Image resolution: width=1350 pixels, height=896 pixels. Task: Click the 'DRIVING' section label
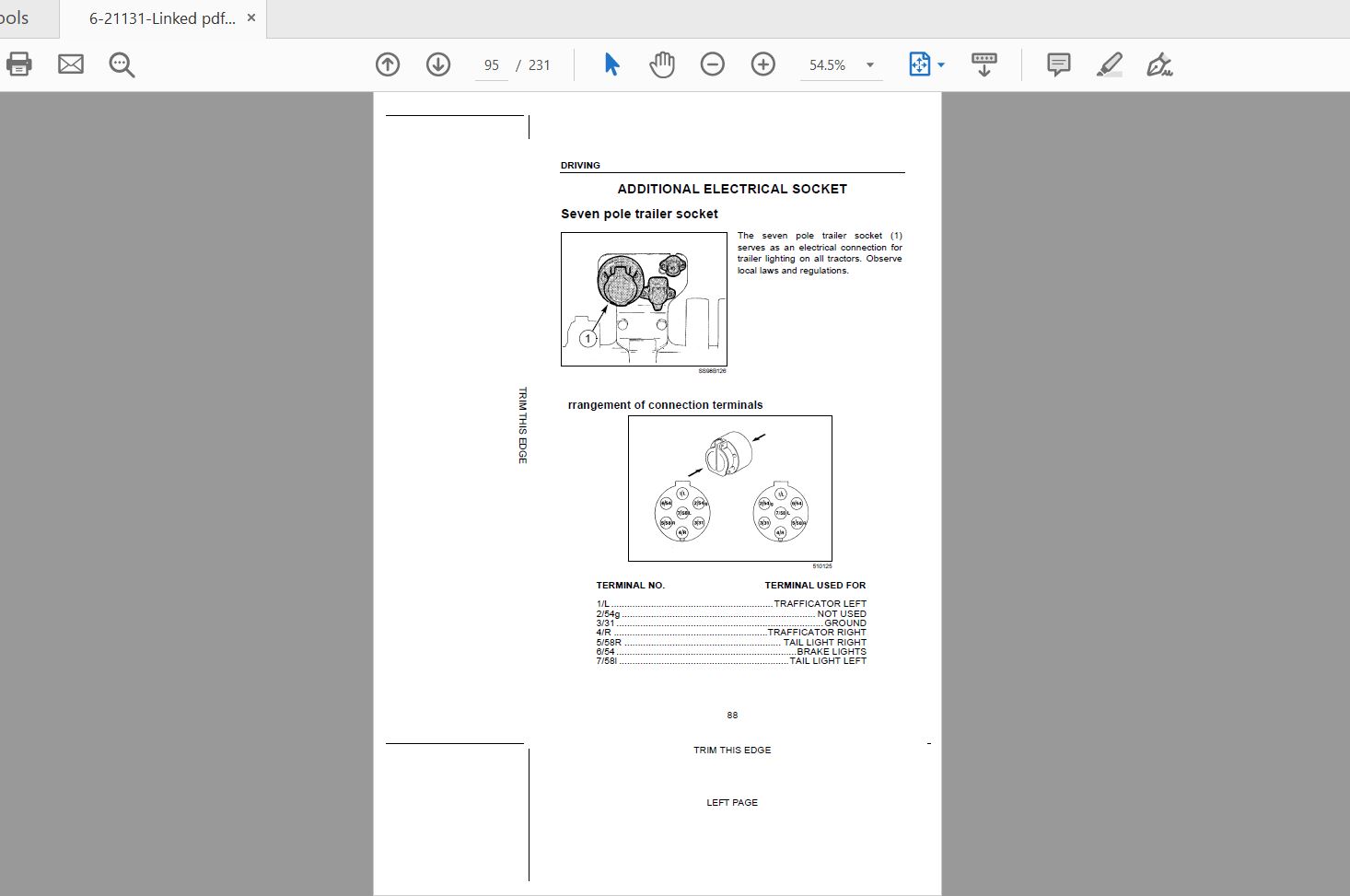coord(580,166)
